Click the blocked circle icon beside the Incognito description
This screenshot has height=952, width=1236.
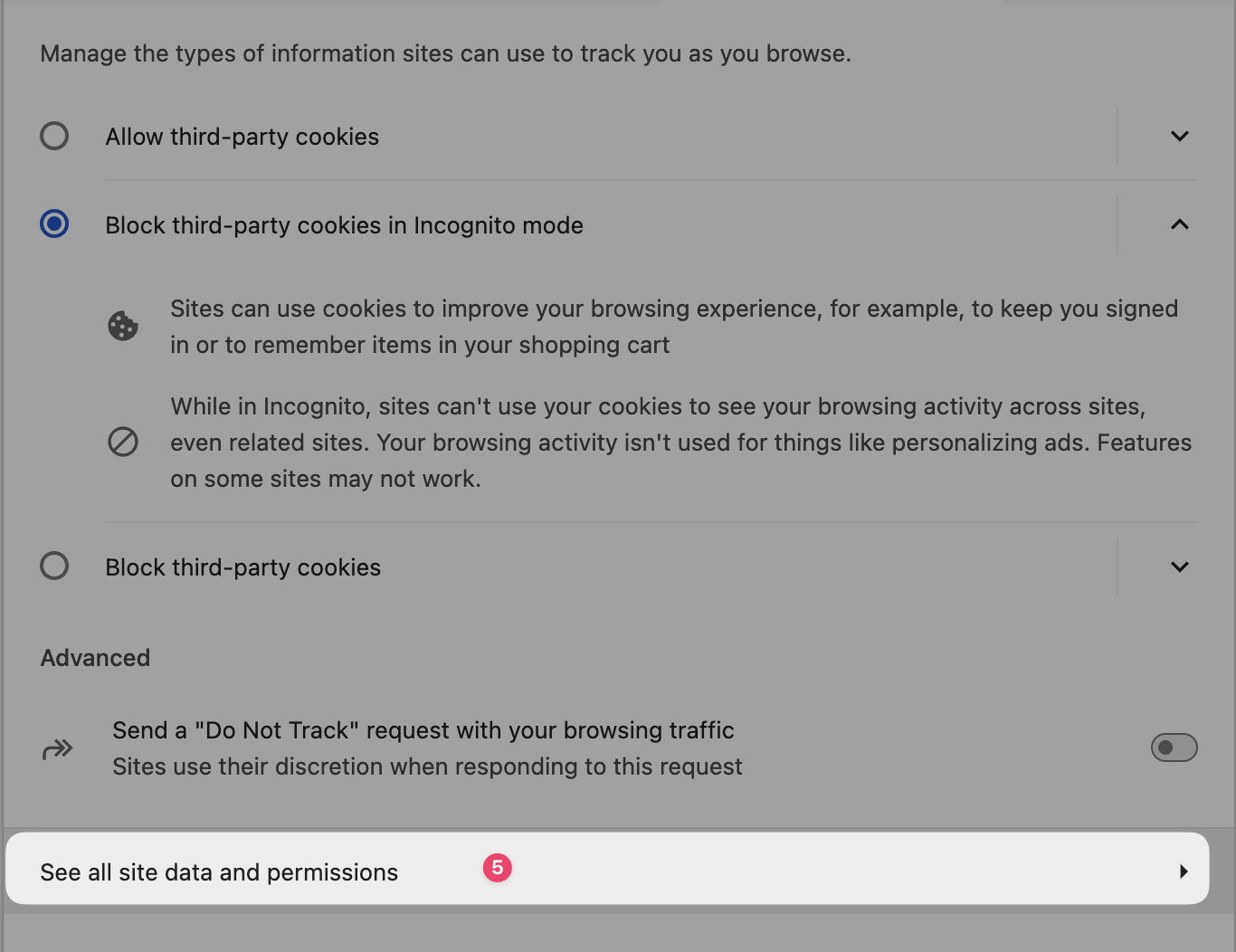[x=123, y=442]
